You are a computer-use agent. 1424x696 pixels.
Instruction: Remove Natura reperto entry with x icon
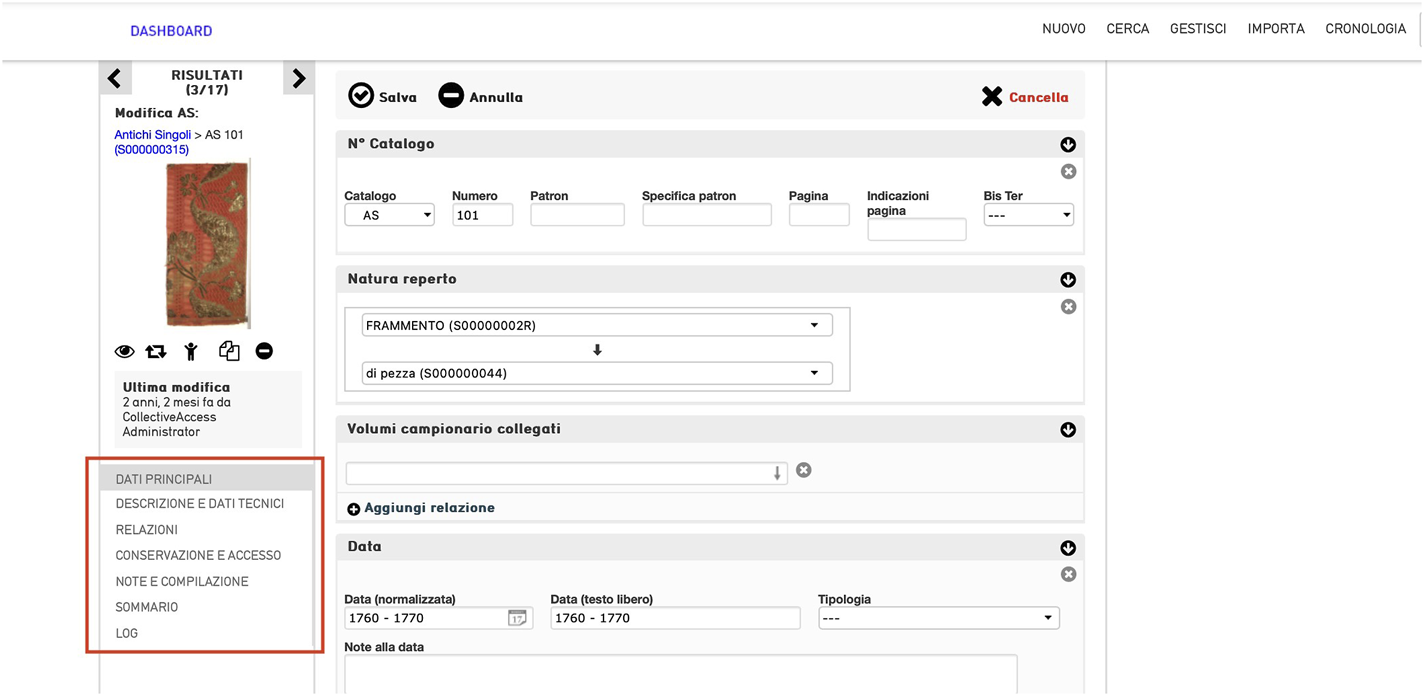(1068, 307)
